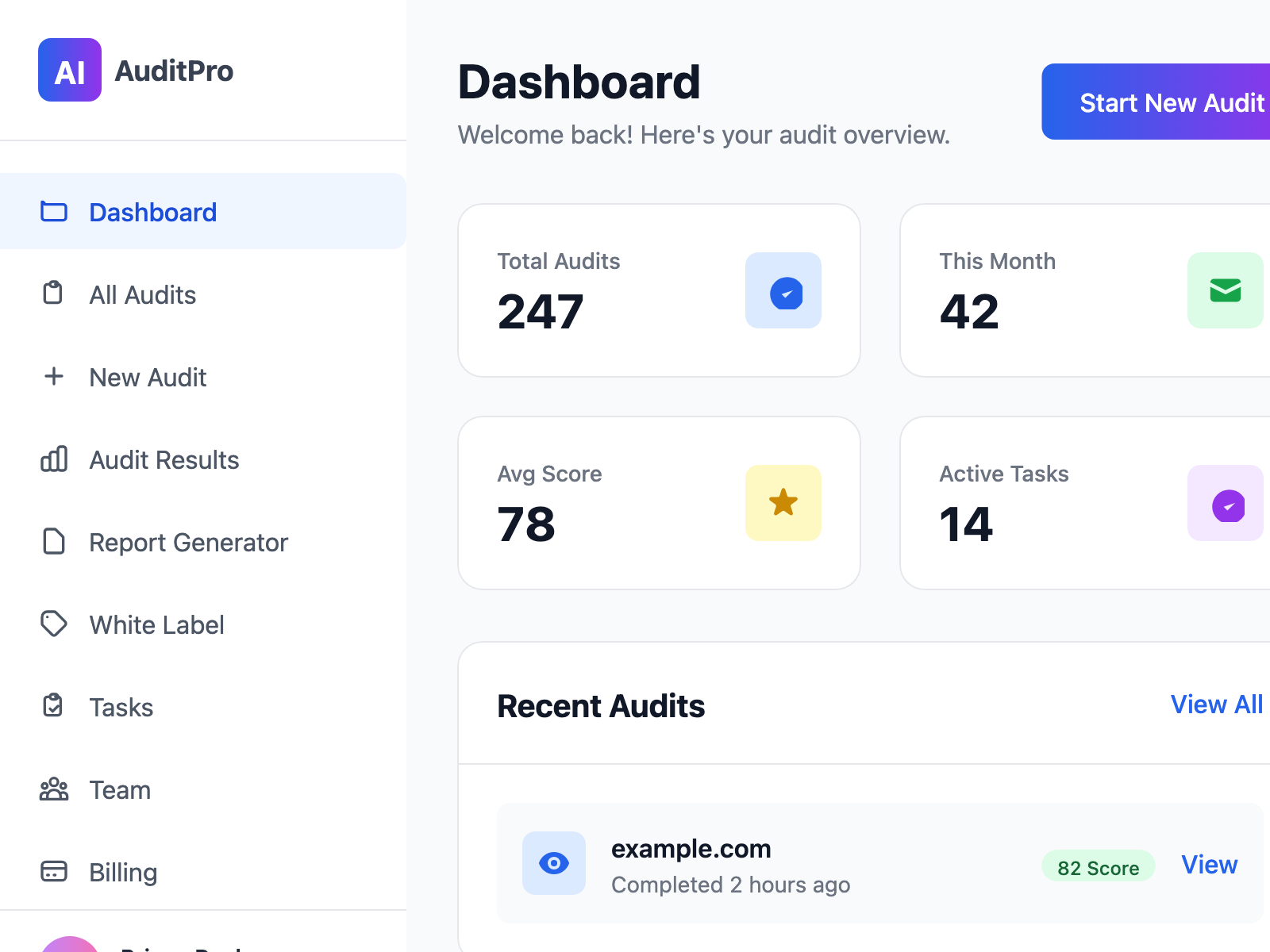Click the All Audits clipboard icon
This screenshot has width=1270, height=952.
[53, 293]
